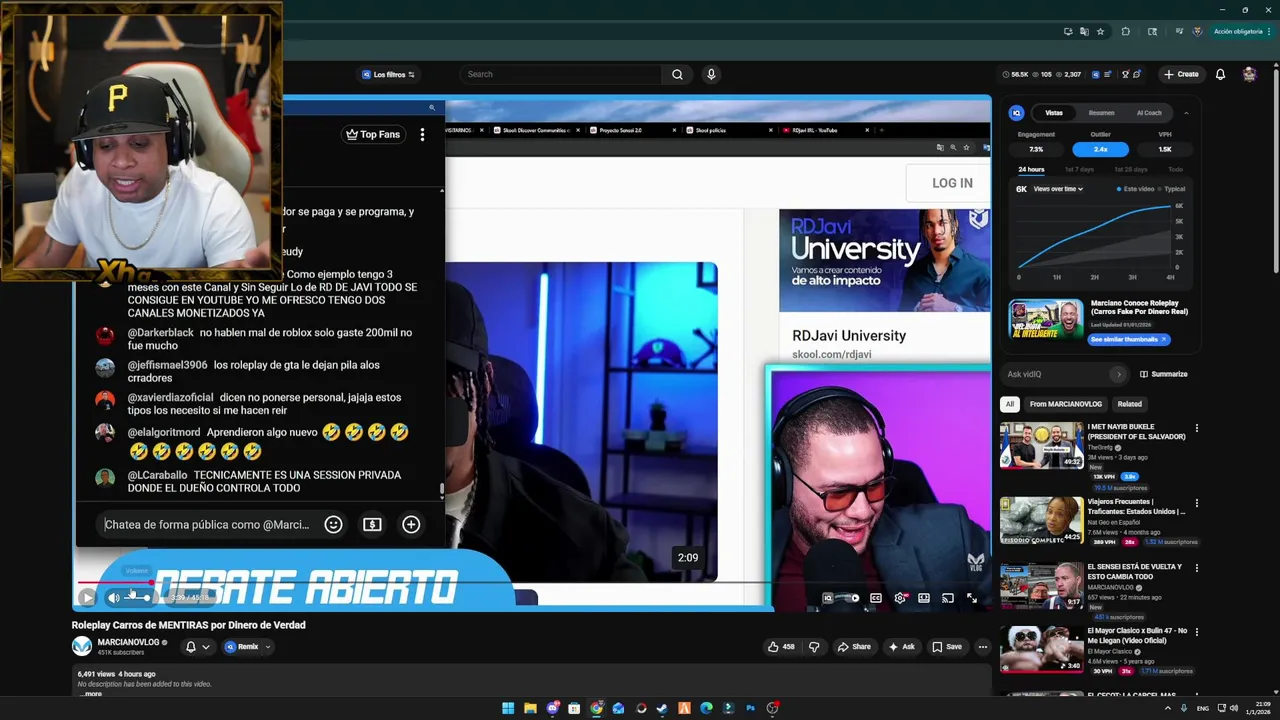Toggle closed captions on the player

tap(876, 598)
